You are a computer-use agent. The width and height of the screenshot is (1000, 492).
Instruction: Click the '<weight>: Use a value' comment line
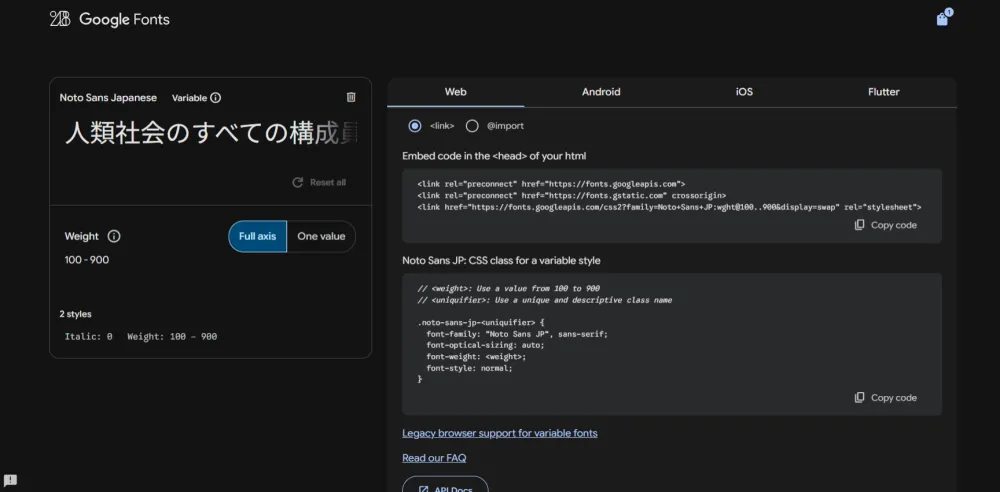click(x=508, y=288)
